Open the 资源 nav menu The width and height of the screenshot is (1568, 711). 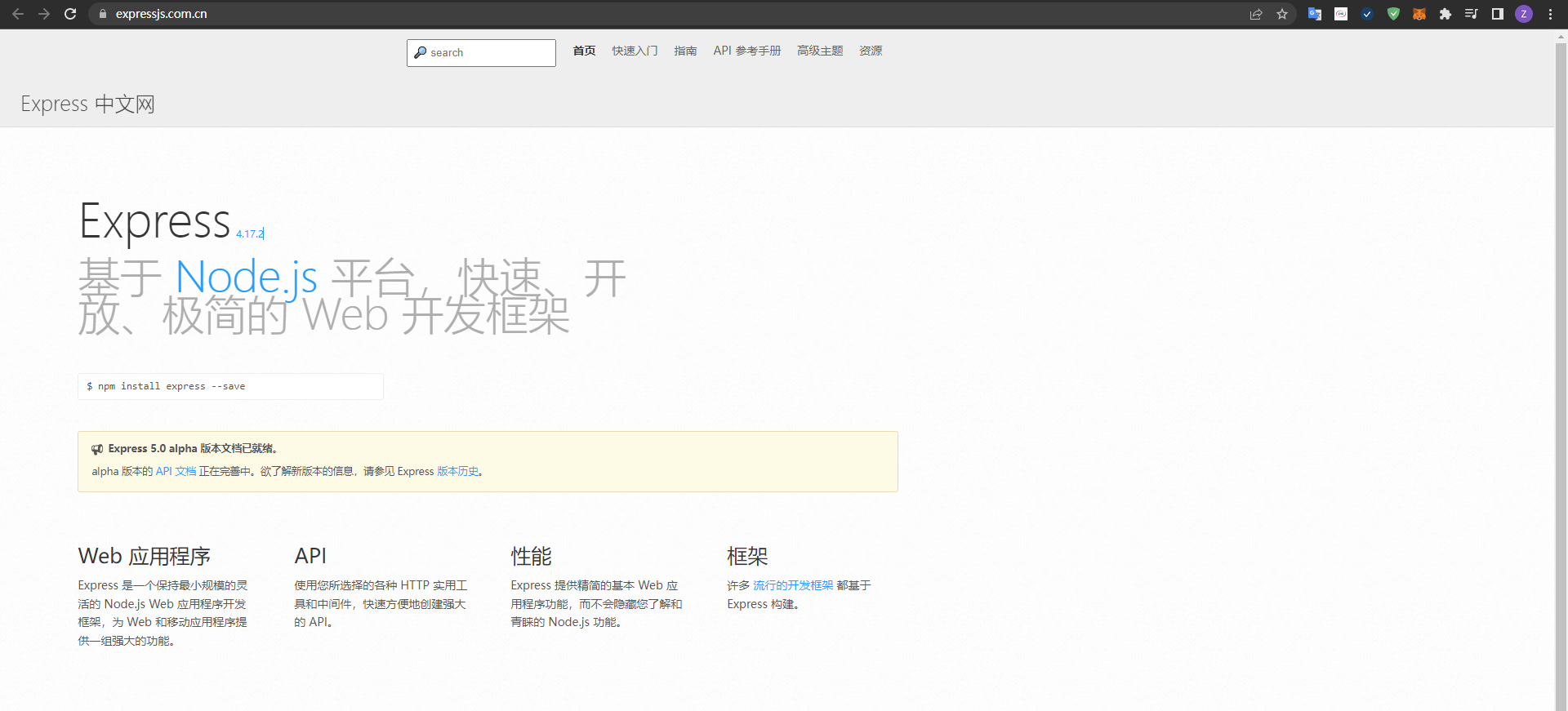pos(871,51)
